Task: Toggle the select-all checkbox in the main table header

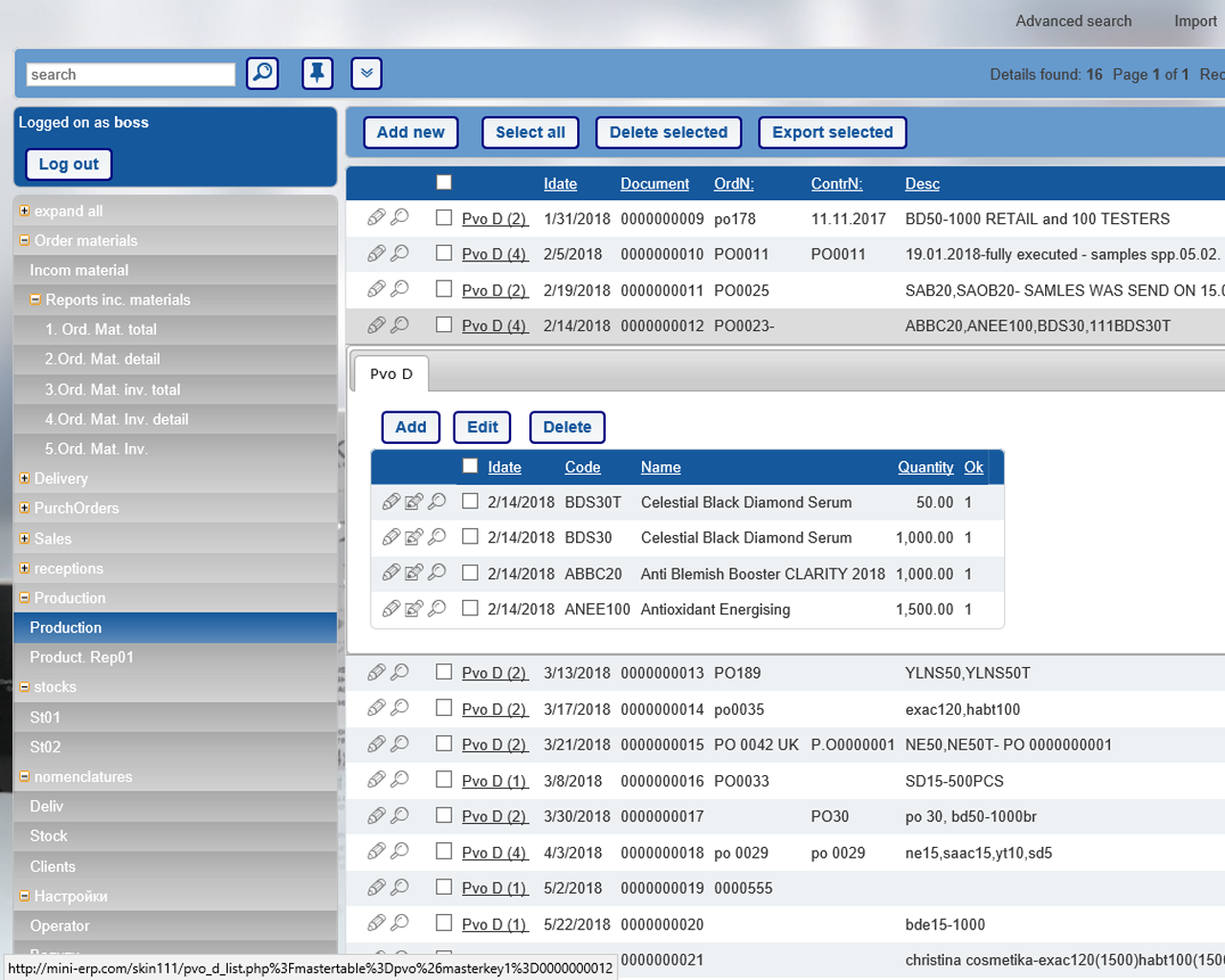Action: pos(444,183)
